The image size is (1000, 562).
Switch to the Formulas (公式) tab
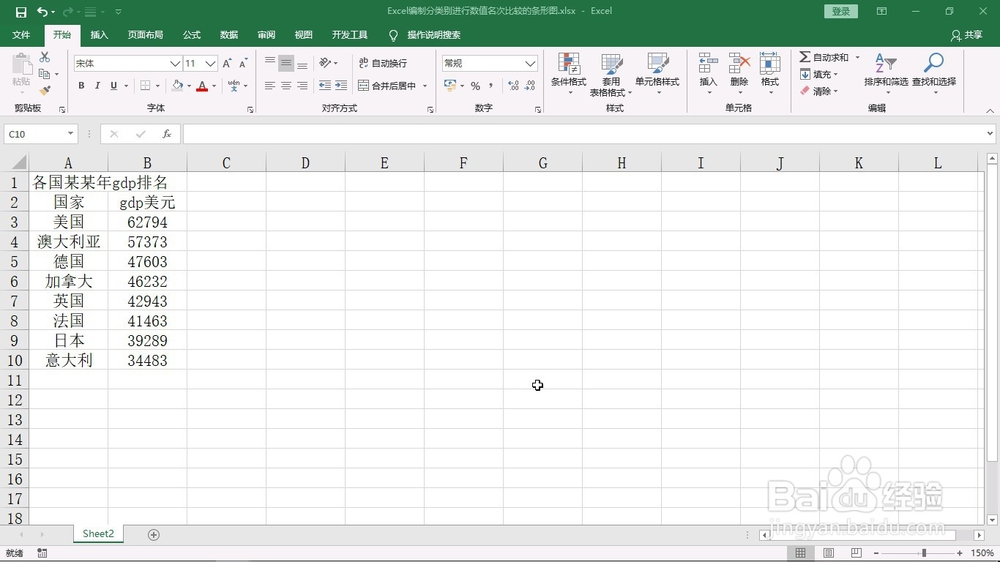pyautogui.click(x=191, y=35)
